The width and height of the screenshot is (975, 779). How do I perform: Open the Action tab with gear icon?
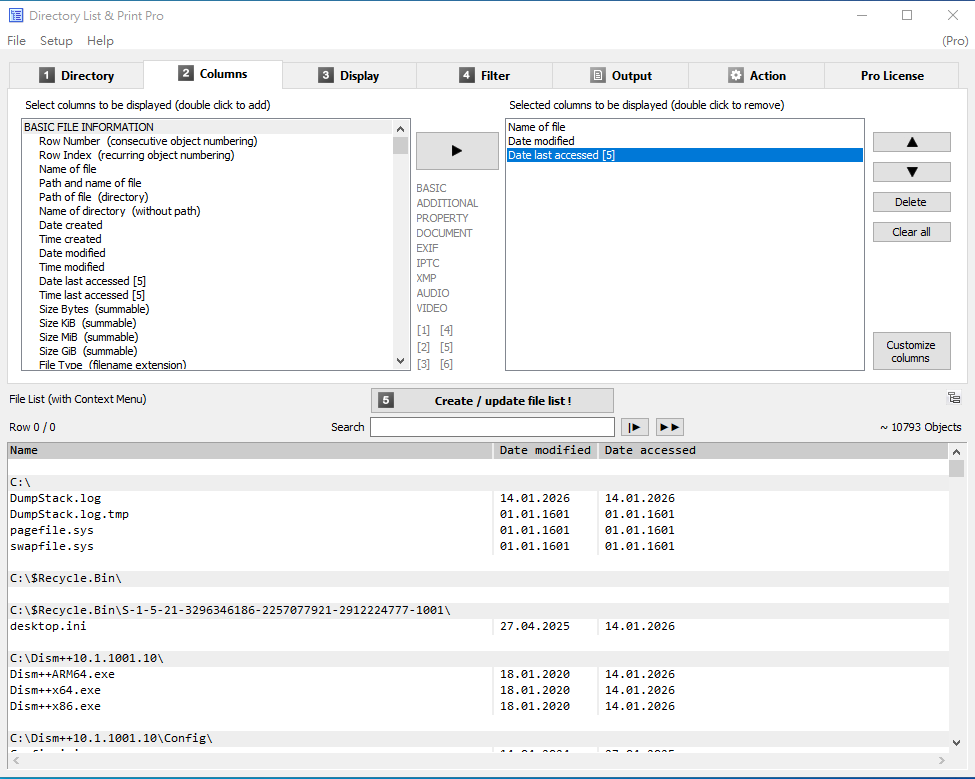pyautogui.click(x=756, y=76)
